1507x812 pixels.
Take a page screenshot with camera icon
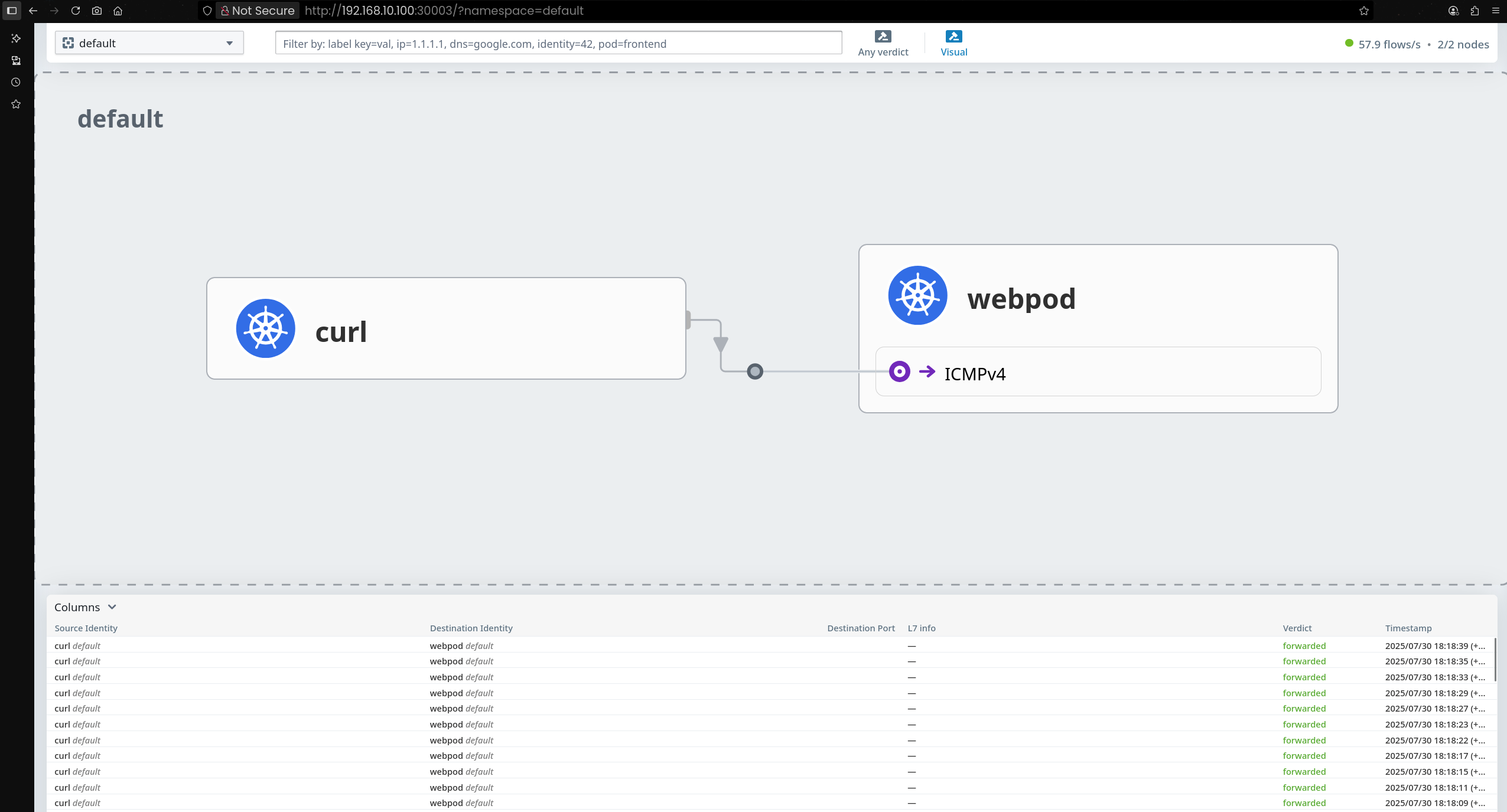(x=97, y=11)
